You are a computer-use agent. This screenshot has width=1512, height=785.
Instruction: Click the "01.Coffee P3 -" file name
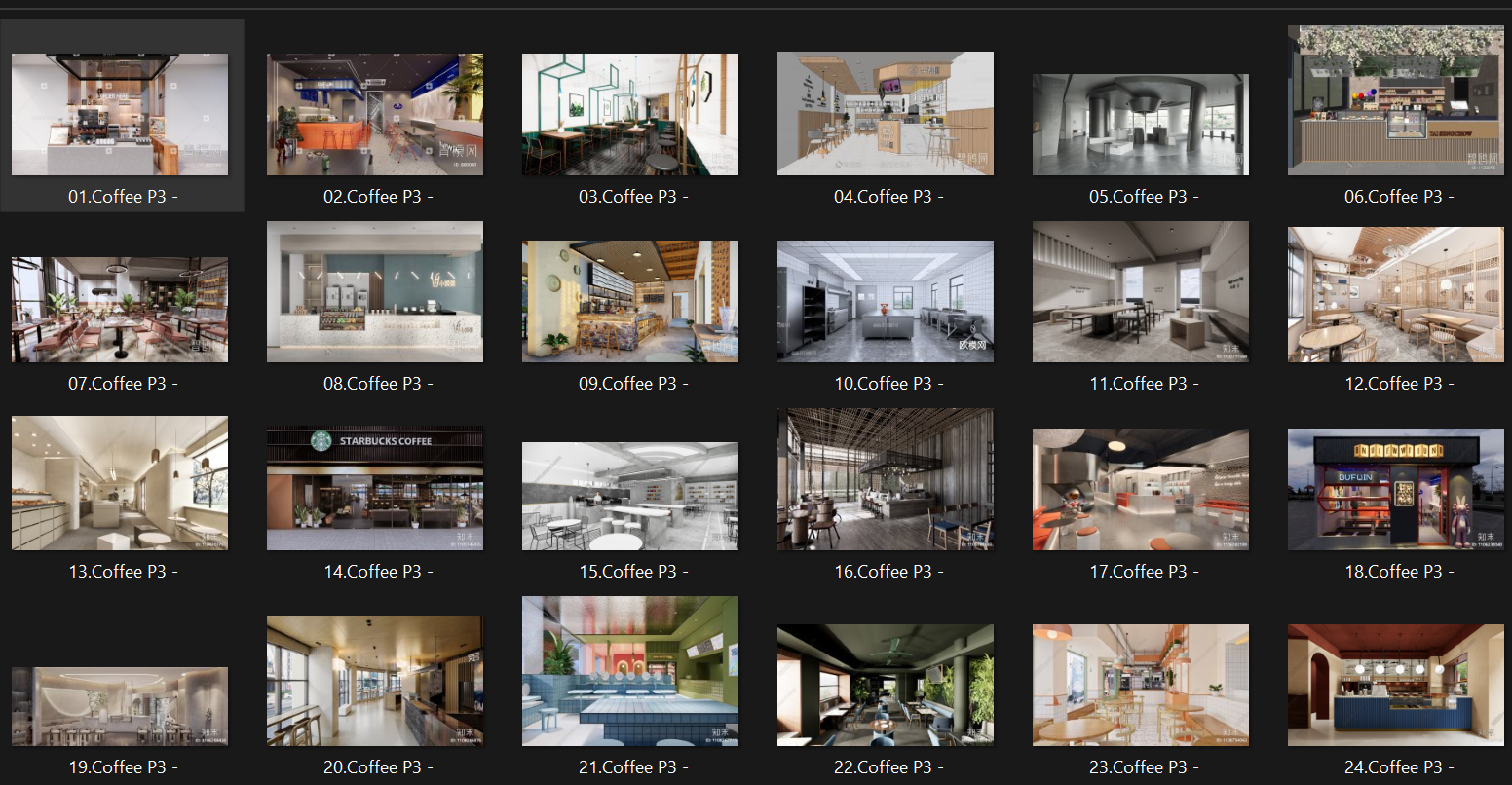tap(123, 197)
